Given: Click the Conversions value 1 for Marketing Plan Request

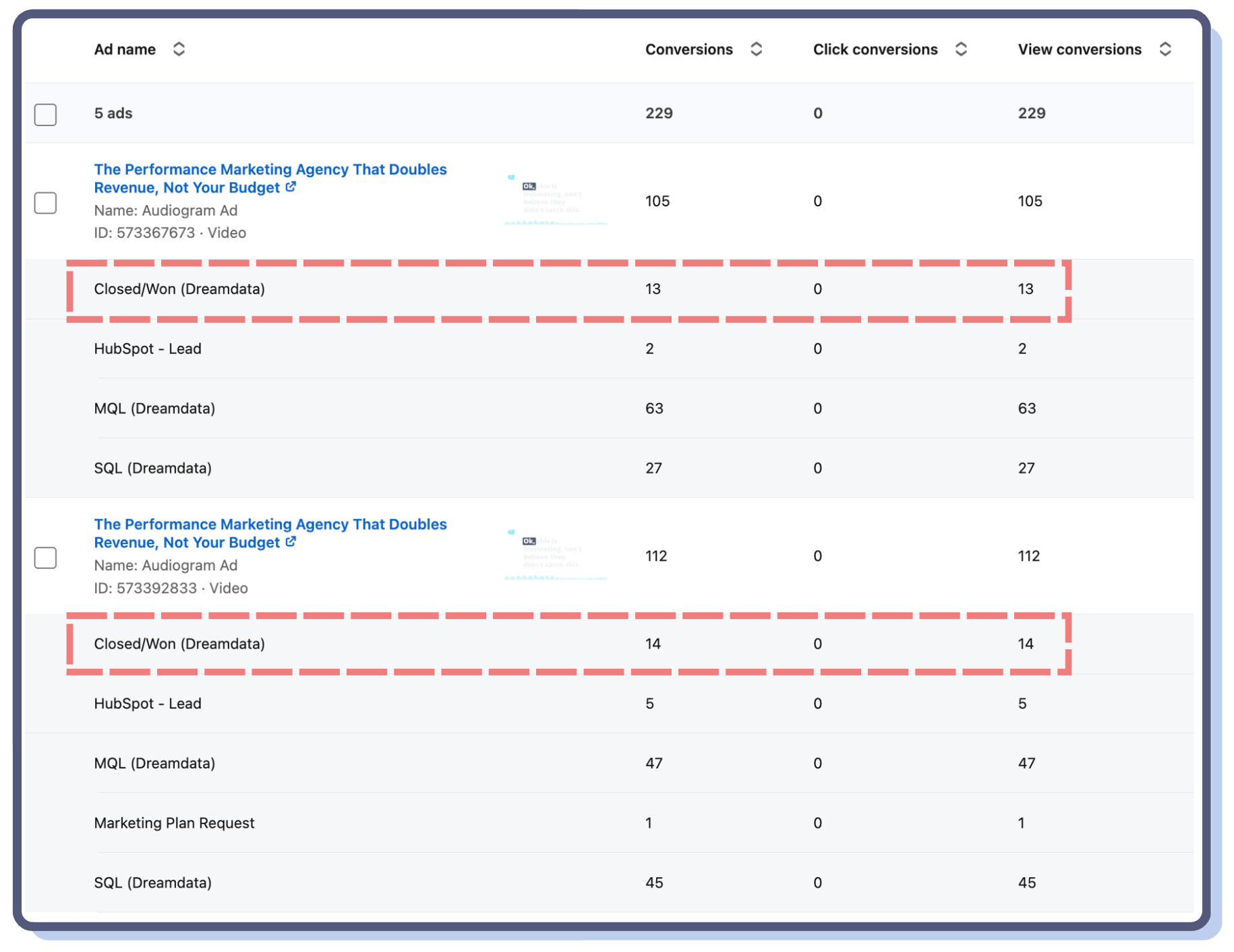Looking at the screenshot, I should click(x=649, y=823).
